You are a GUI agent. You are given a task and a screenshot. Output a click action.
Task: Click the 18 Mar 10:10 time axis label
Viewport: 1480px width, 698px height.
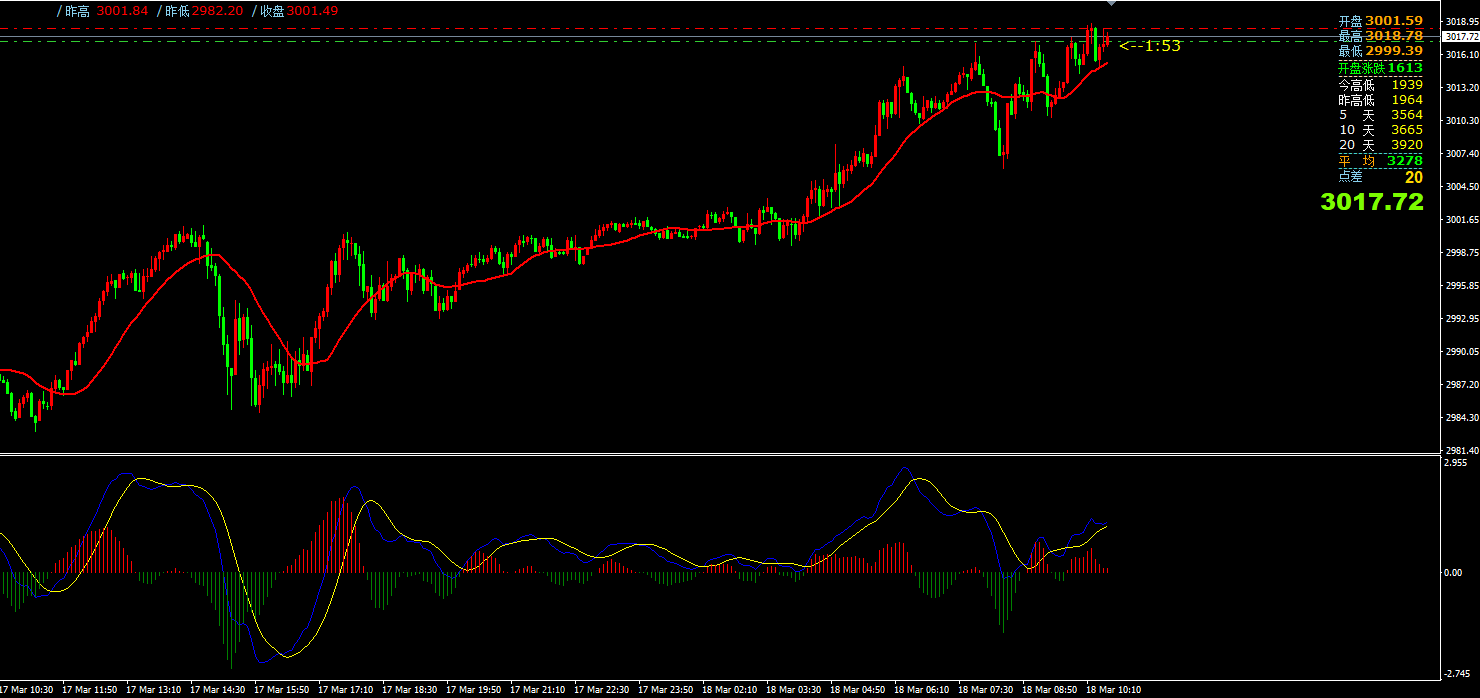[x=1114, y=689]
